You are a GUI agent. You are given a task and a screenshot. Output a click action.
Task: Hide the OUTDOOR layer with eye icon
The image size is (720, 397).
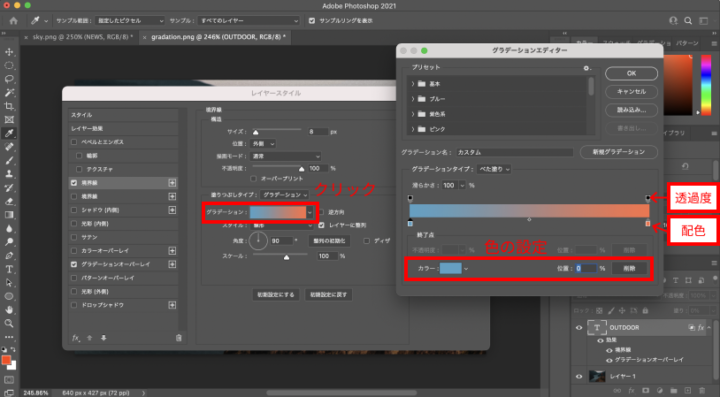pyautogui.click(x=579, y=328)
